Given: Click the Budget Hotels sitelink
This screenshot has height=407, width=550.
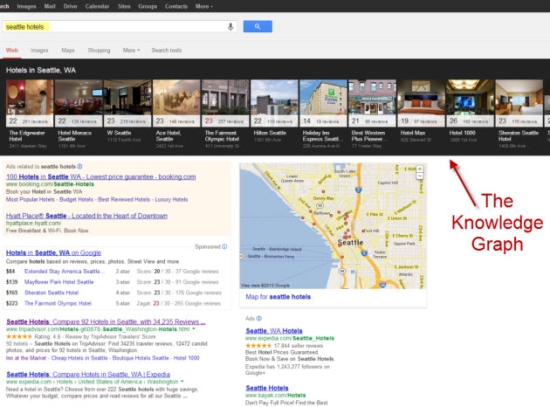Looking at the screenshot, I should click(x=76, y=199).
